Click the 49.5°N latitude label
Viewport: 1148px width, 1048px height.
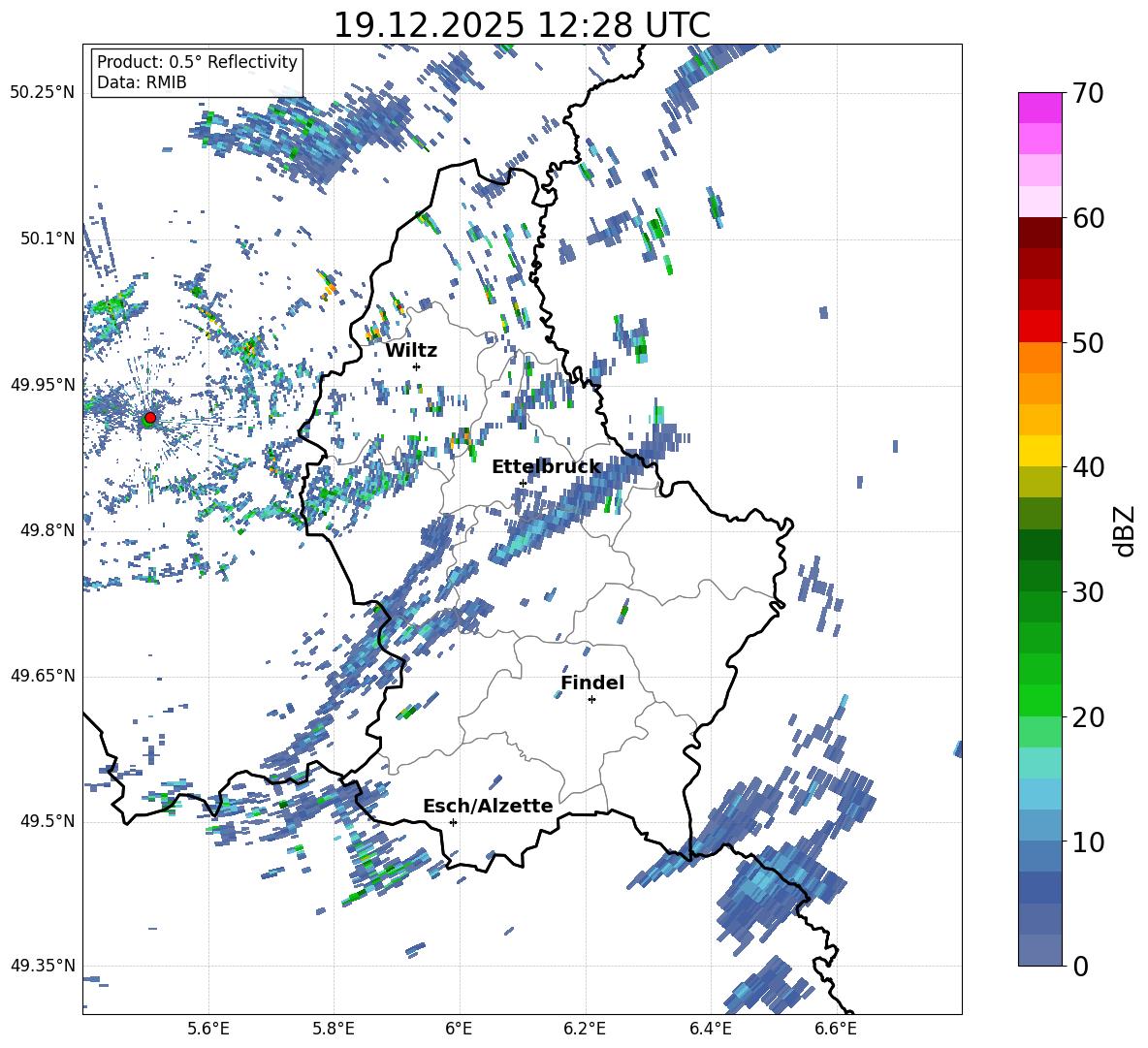(48, 821)
